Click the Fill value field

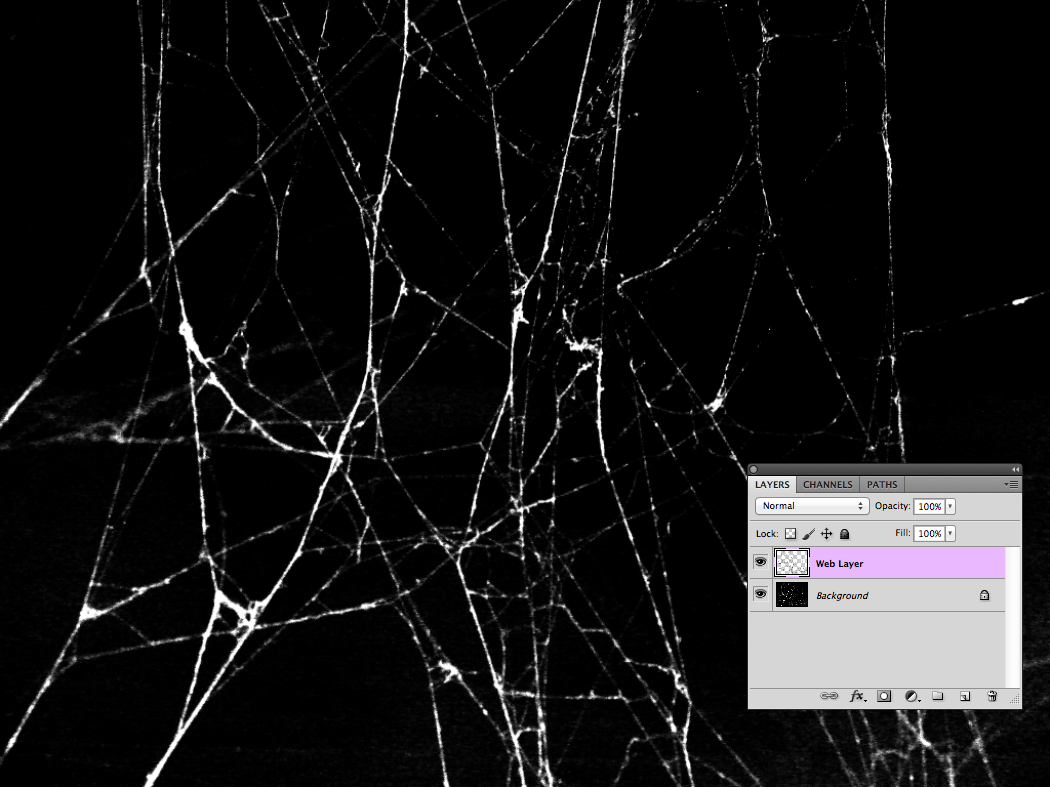tap(929, 533)
